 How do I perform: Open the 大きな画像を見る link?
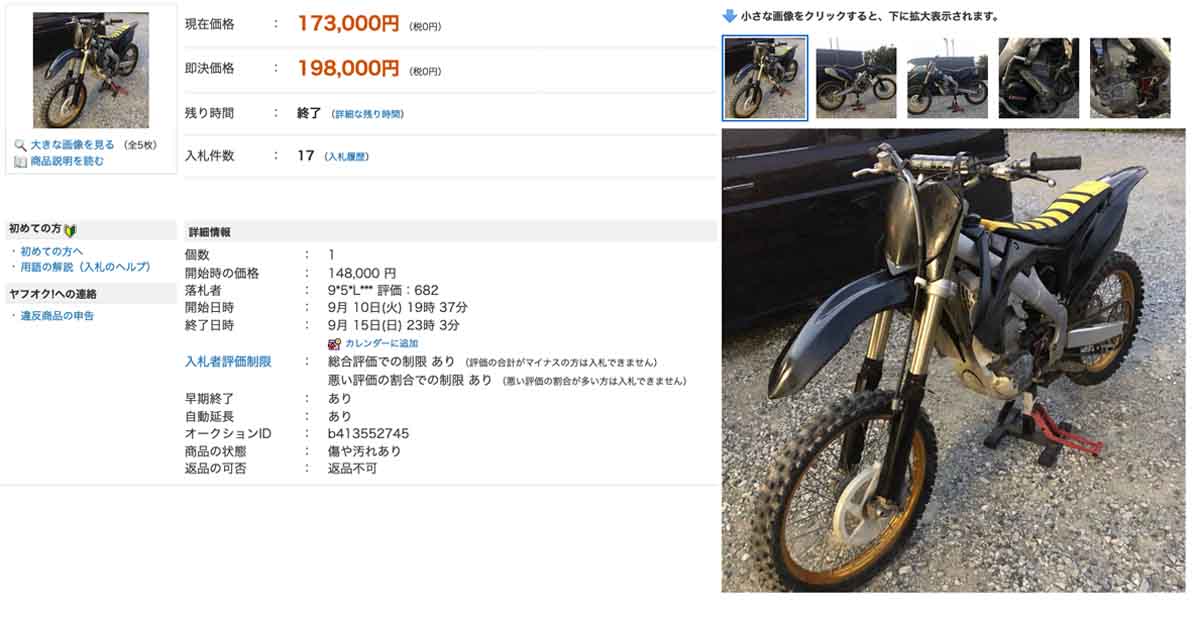pyautogui.click(x=72, y=146)
